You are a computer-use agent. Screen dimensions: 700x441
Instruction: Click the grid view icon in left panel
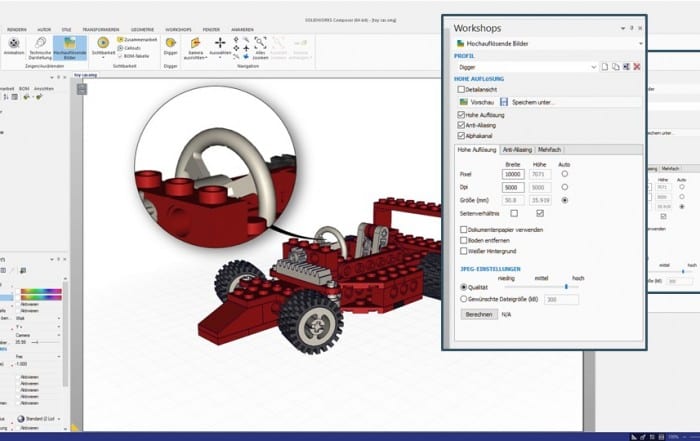(15, 97)
